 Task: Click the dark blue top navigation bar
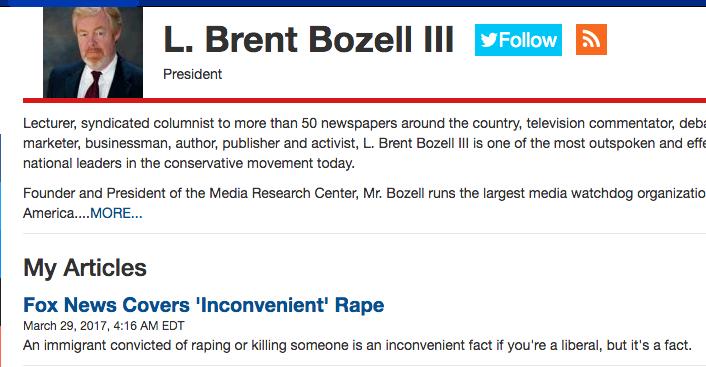[x=353, y=3]
